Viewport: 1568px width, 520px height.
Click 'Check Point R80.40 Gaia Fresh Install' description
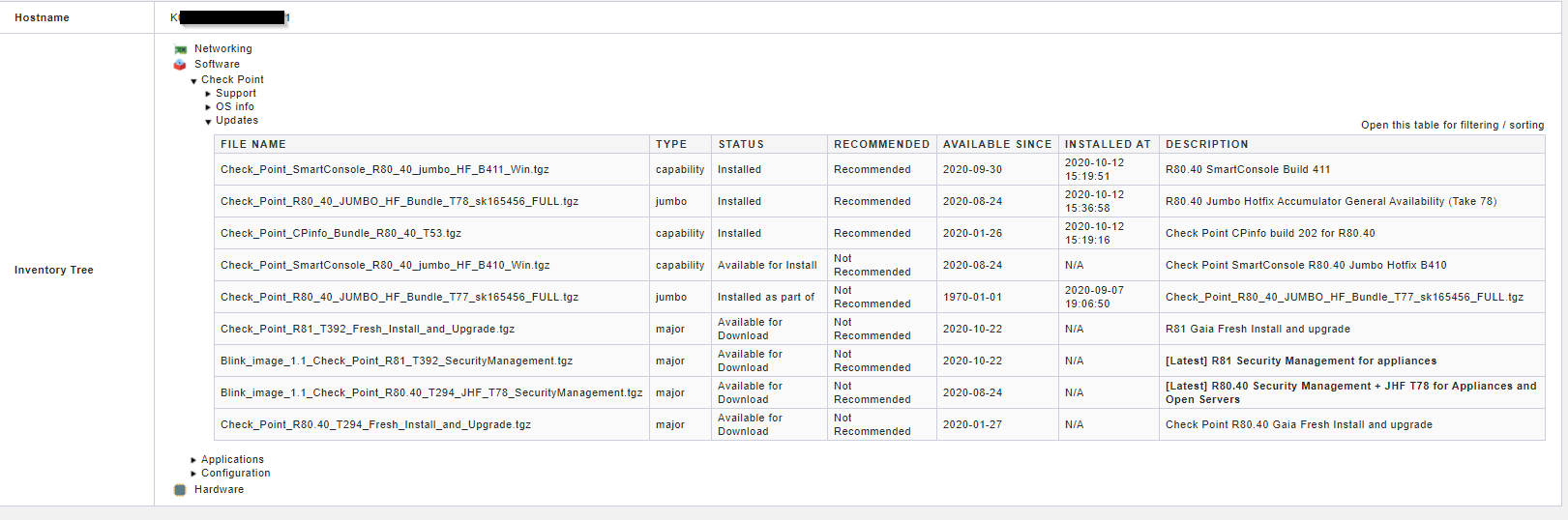1299,424
